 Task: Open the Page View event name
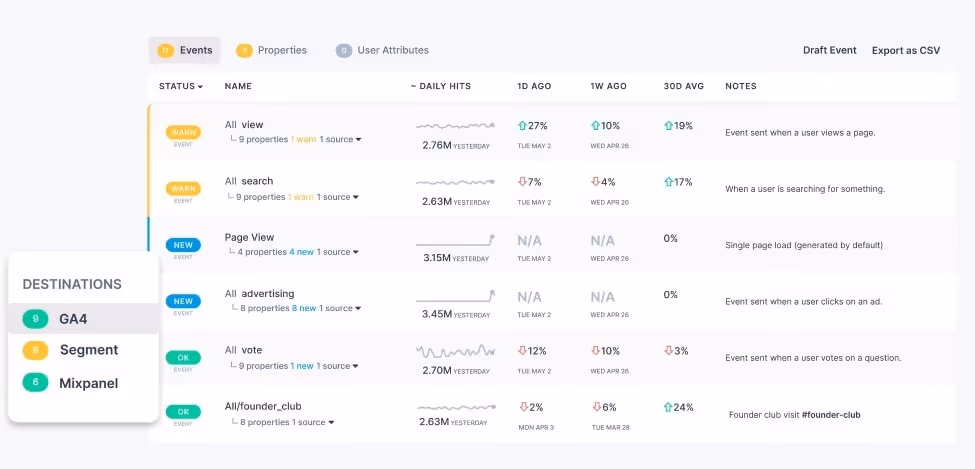(x=249, y=238)
